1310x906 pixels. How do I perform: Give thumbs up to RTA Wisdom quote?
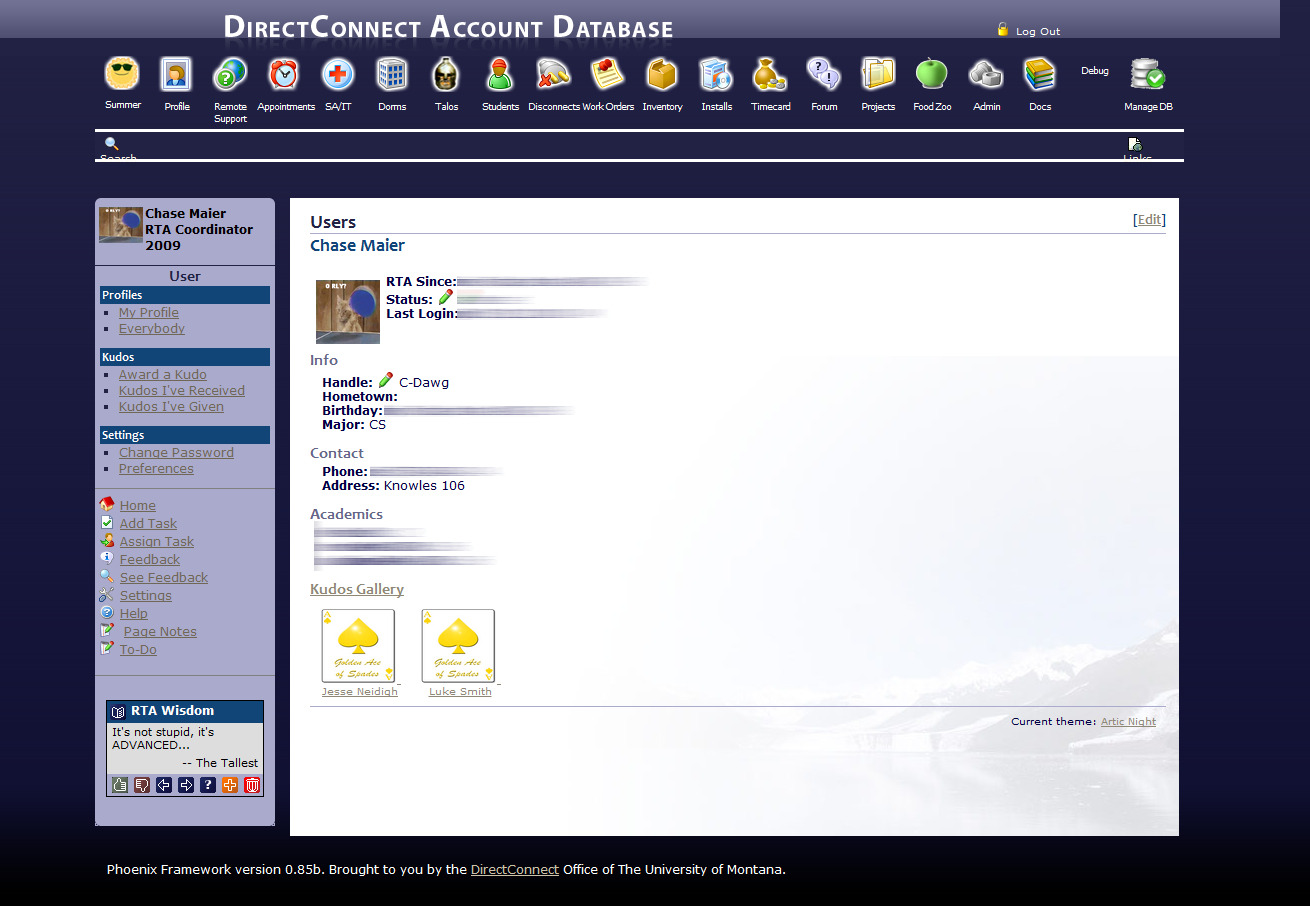point(120,785)
